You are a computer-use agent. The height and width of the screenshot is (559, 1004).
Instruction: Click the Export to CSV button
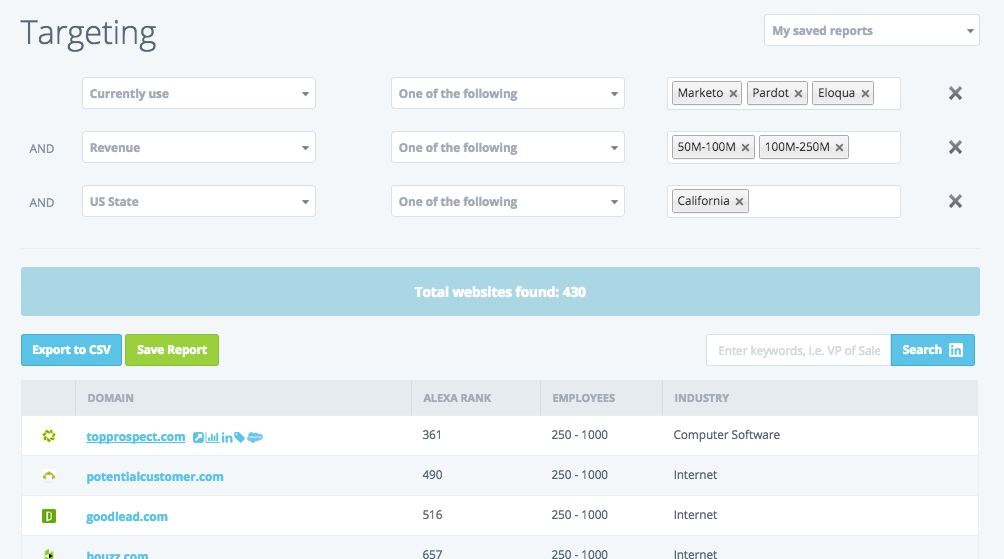click(71, 350)
